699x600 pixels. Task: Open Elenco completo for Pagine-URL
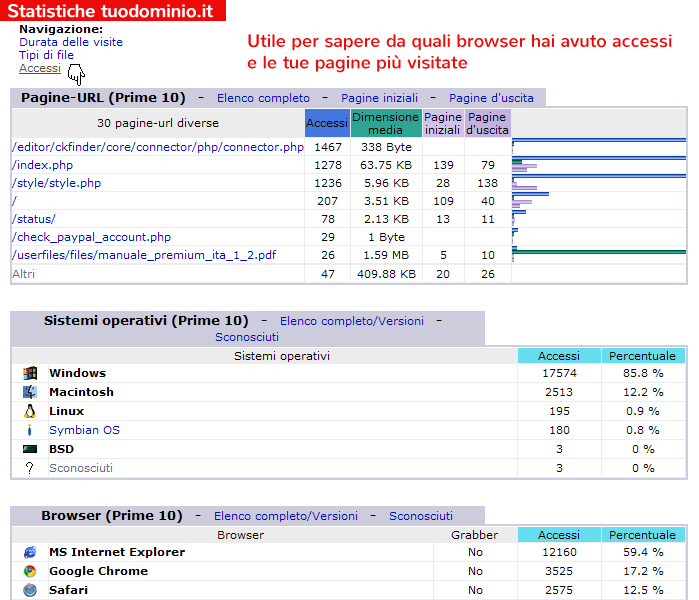[263, 98]
